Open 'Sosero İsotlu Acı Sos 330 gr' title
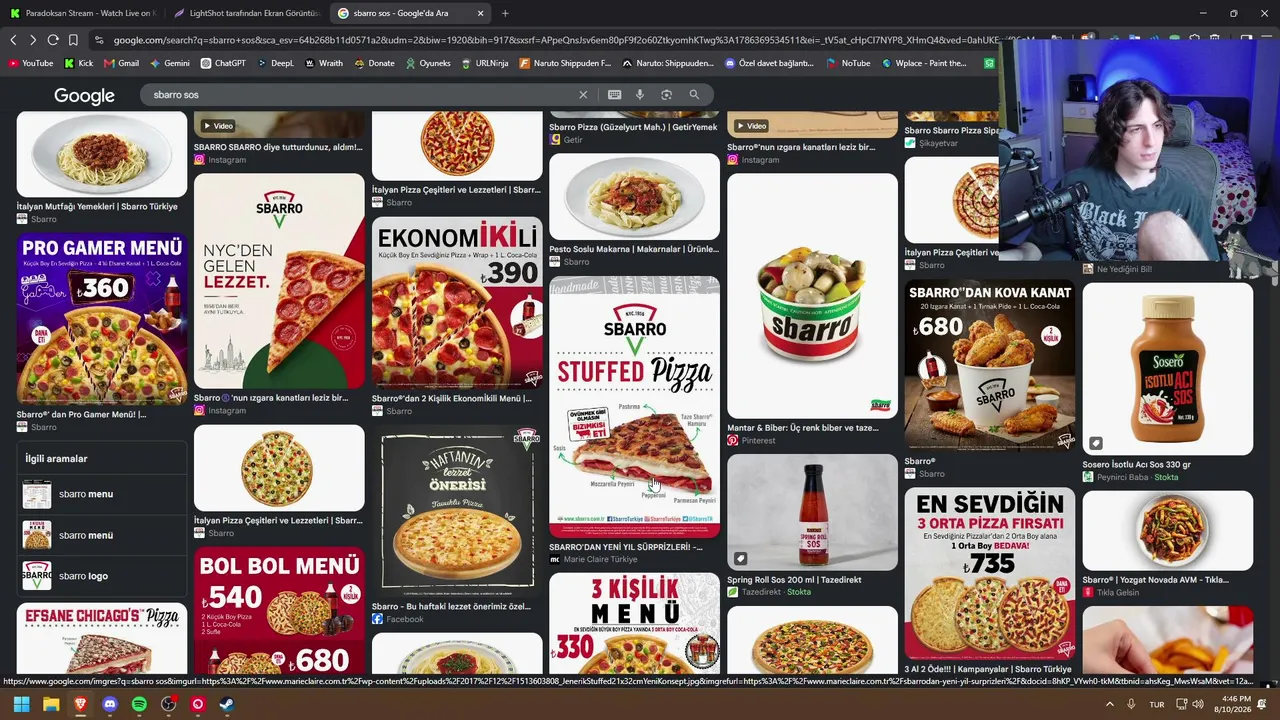This screenshot has width=1280, height=720. (x=1136, y=465)
